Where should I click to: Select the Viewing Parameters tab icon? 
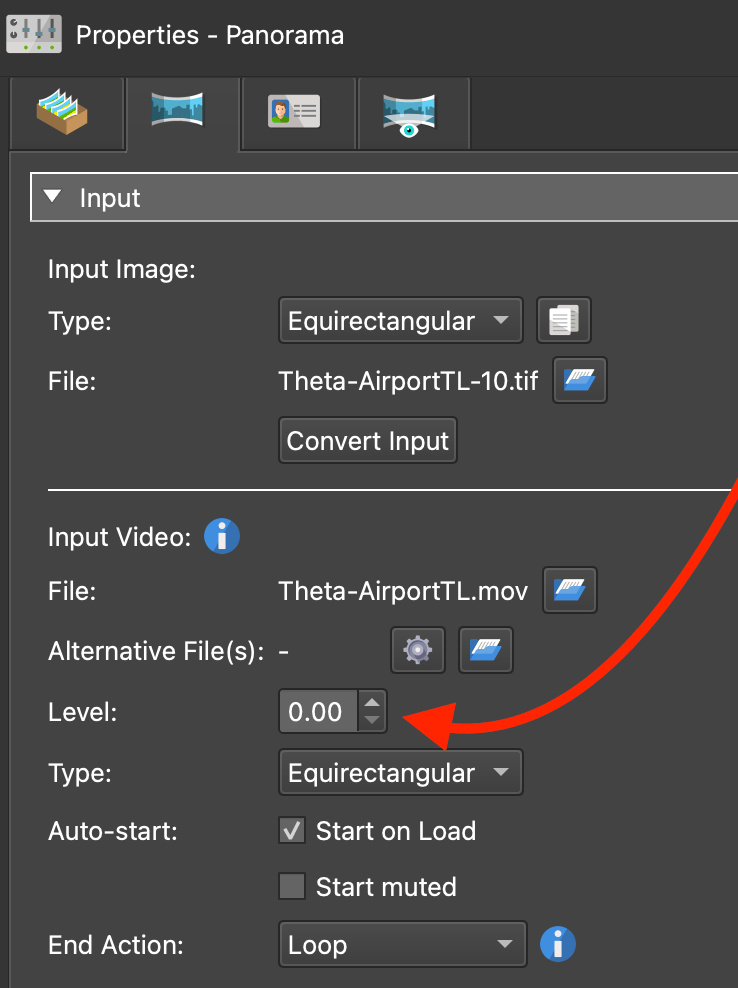pos(409,112)
